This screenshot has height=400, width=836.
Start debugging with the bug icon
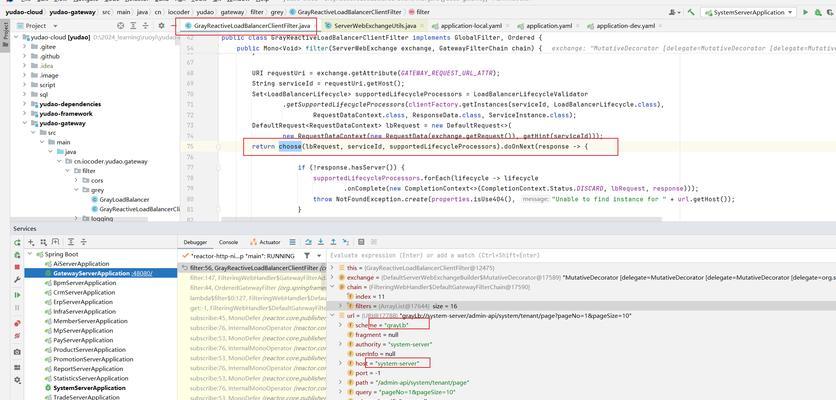point(818,12)
